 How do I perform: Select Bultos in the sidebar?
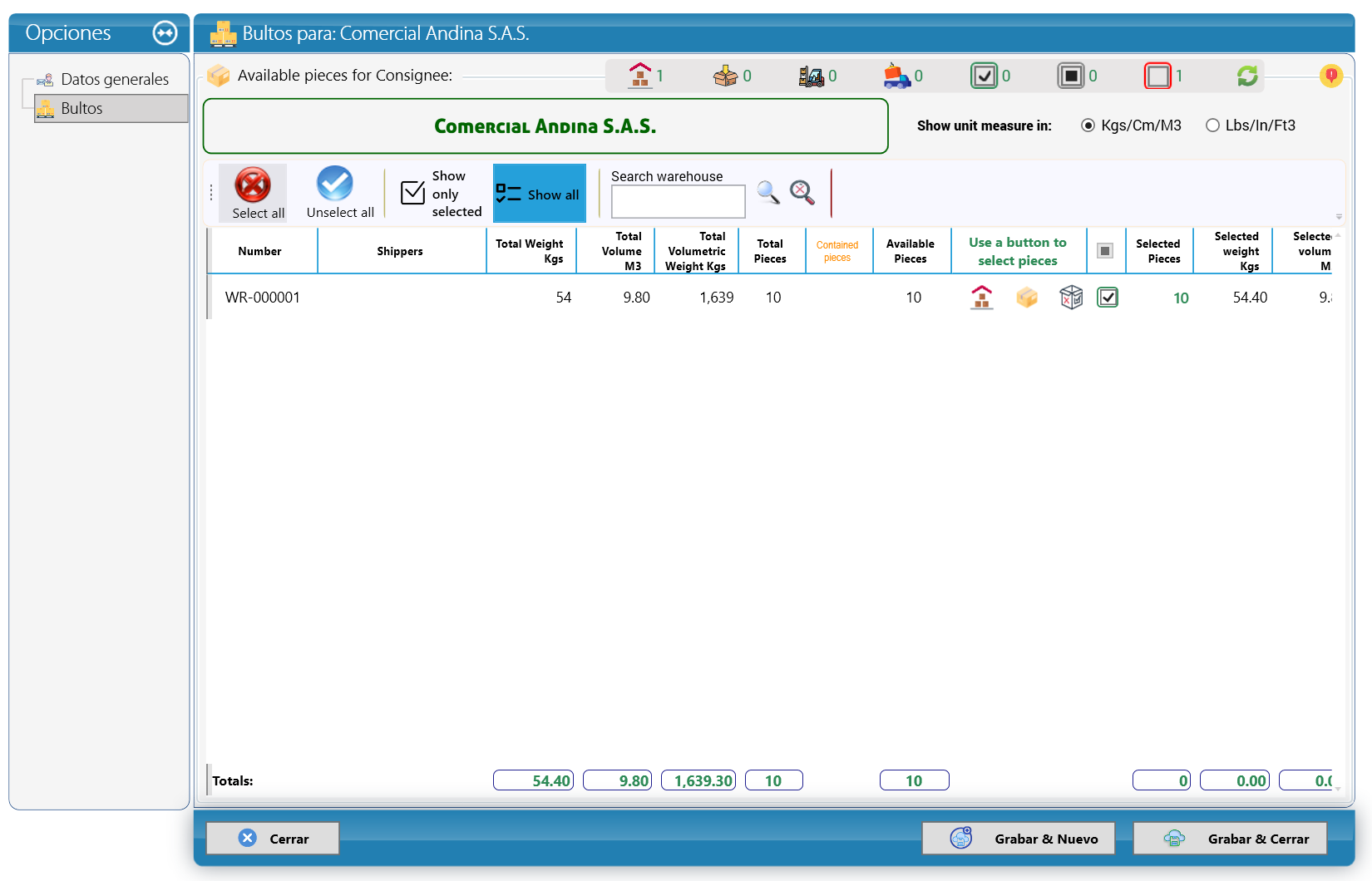111,108
